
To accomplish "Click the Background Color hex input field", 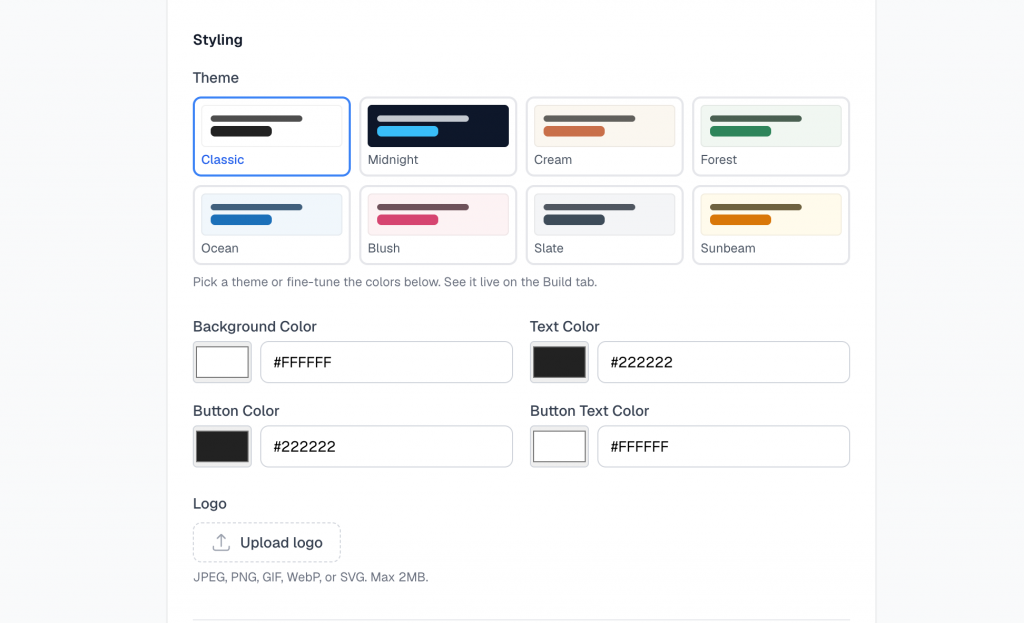I will click(387, 362).
